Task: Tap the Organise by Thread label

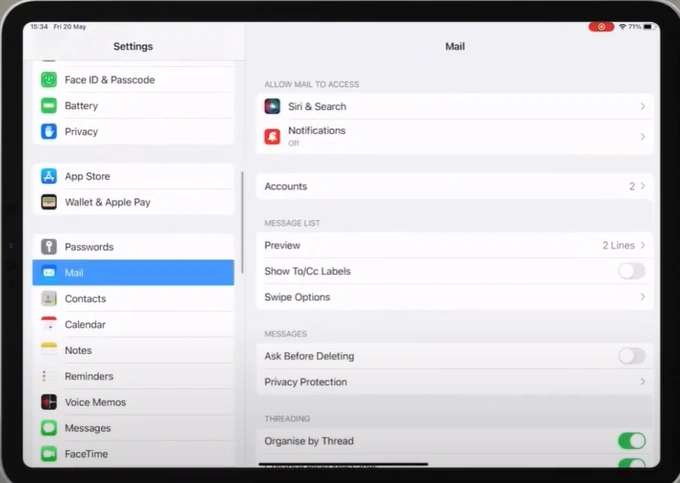Action: [x=309, y=441]
